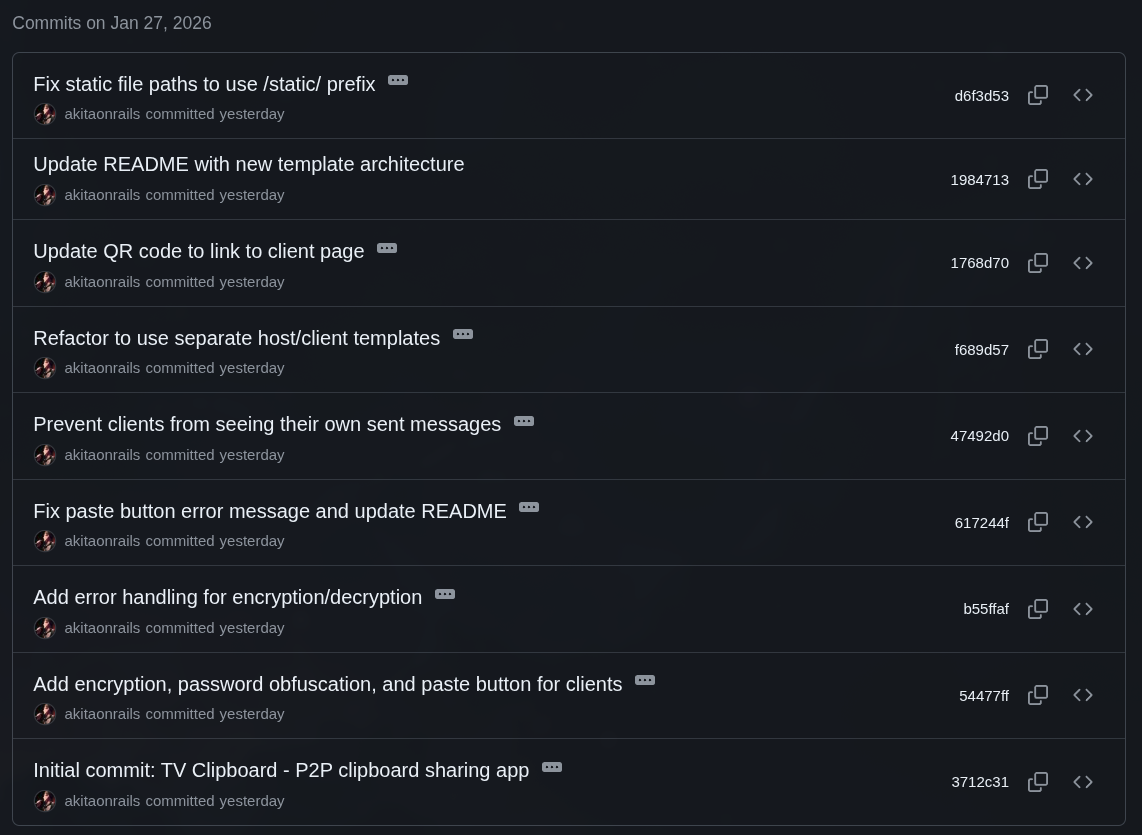This screenshot has height=835, width=1142.
Task: Open commit 'Refactor to use separate host/client templates'
Action: click(236, 338)
